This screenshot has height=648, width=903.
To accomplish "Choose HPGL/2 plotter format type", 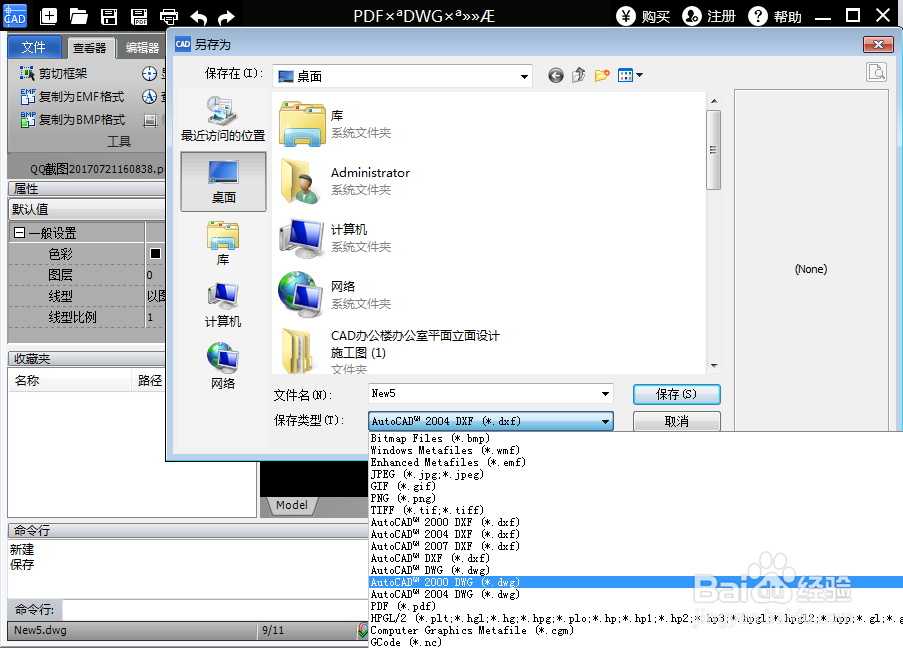I will coord(636,619).
